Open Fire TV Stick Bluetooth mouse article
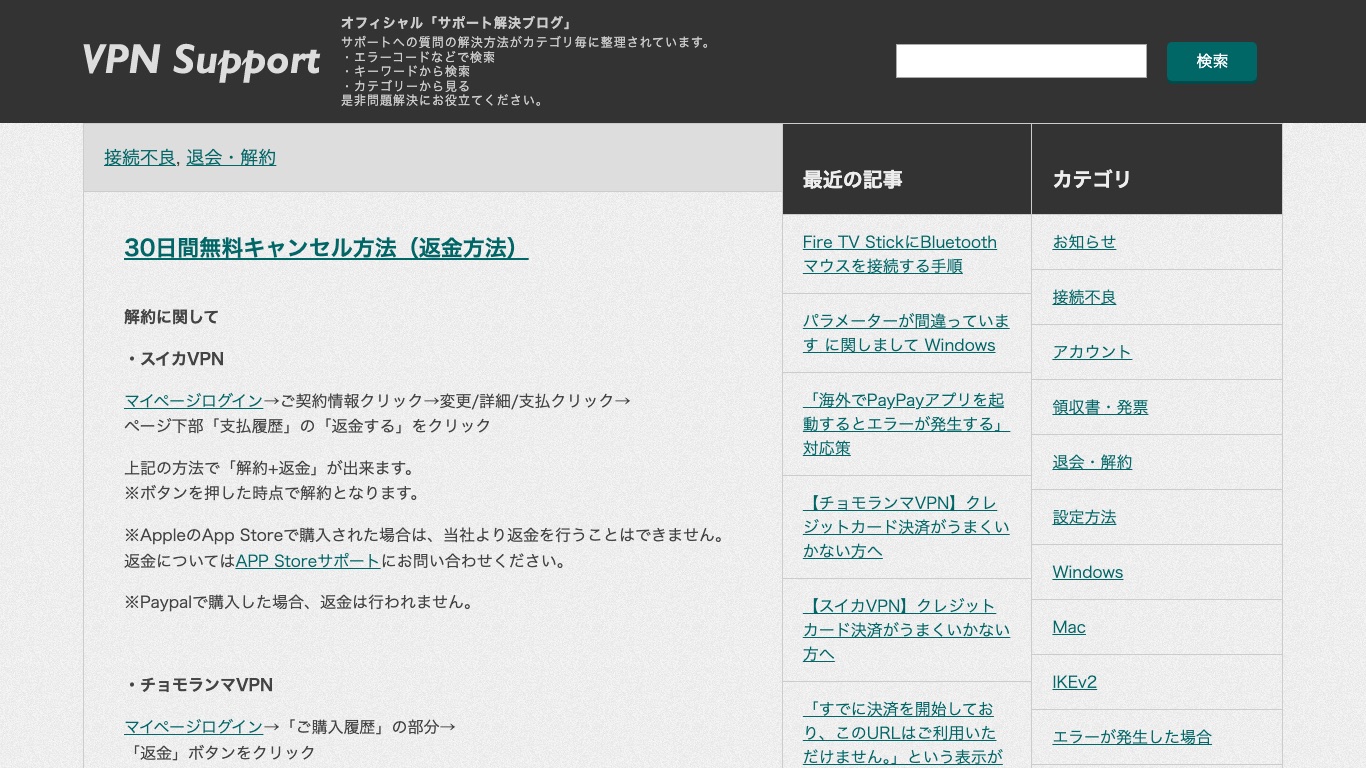This screenshot has width=1366, height=768. coord(900,254)
